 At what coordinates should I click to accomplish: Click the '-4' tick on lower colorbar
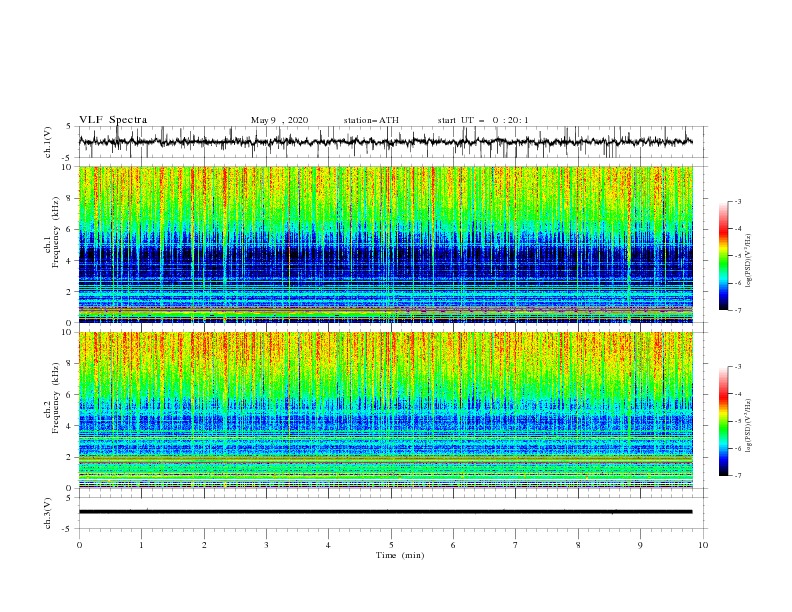coord(738,394)
